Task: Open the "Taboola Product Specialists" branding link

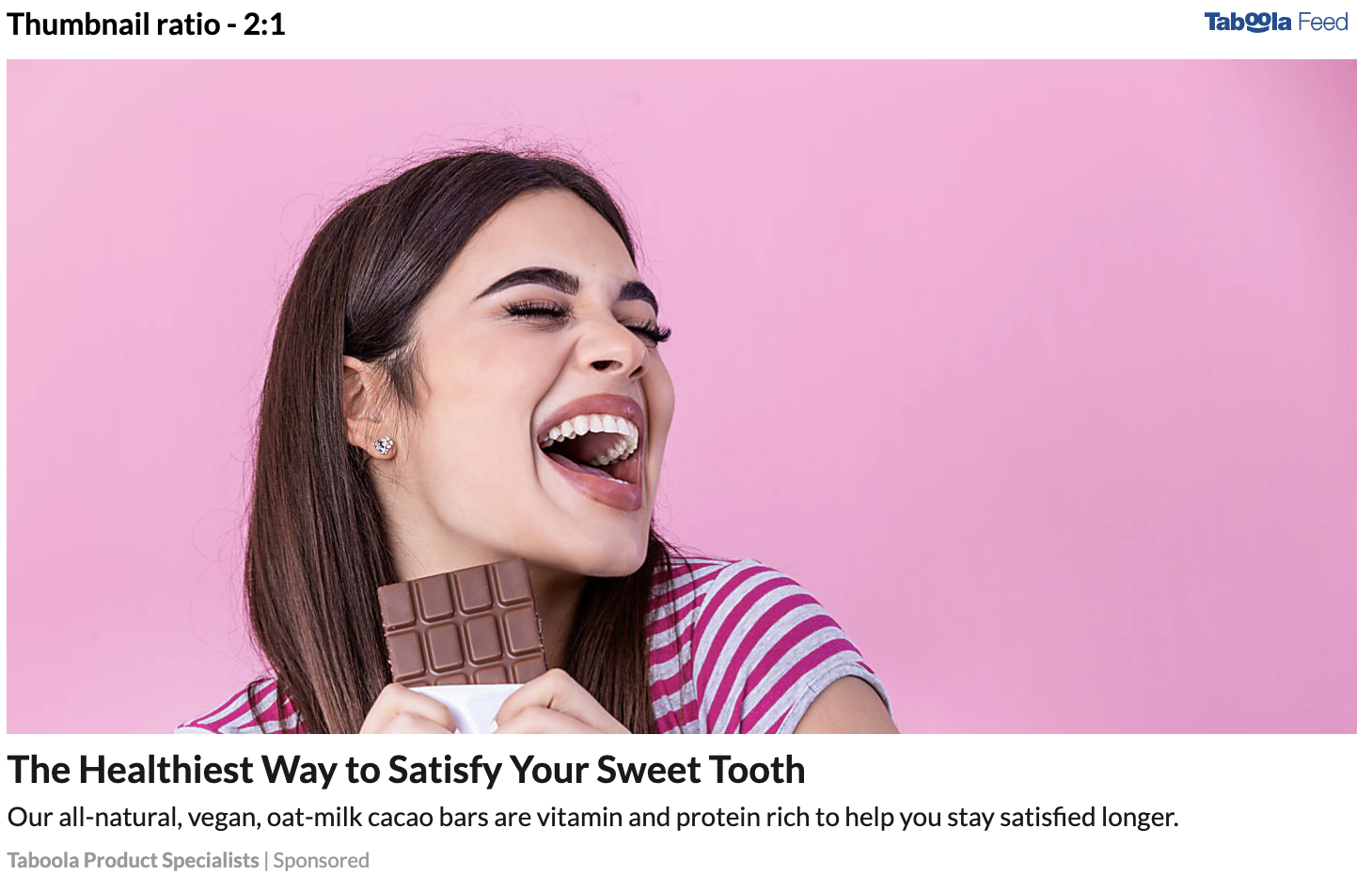Action: coord(133,860)
